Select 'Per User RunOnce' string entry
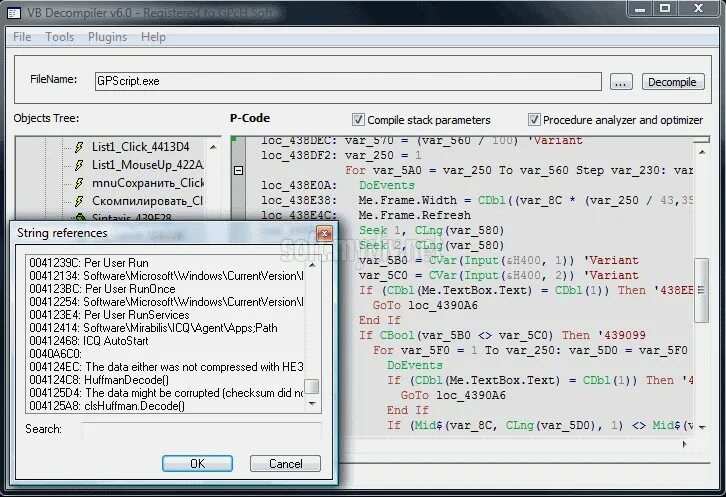726x497 pixels. (x=166, y=289)
